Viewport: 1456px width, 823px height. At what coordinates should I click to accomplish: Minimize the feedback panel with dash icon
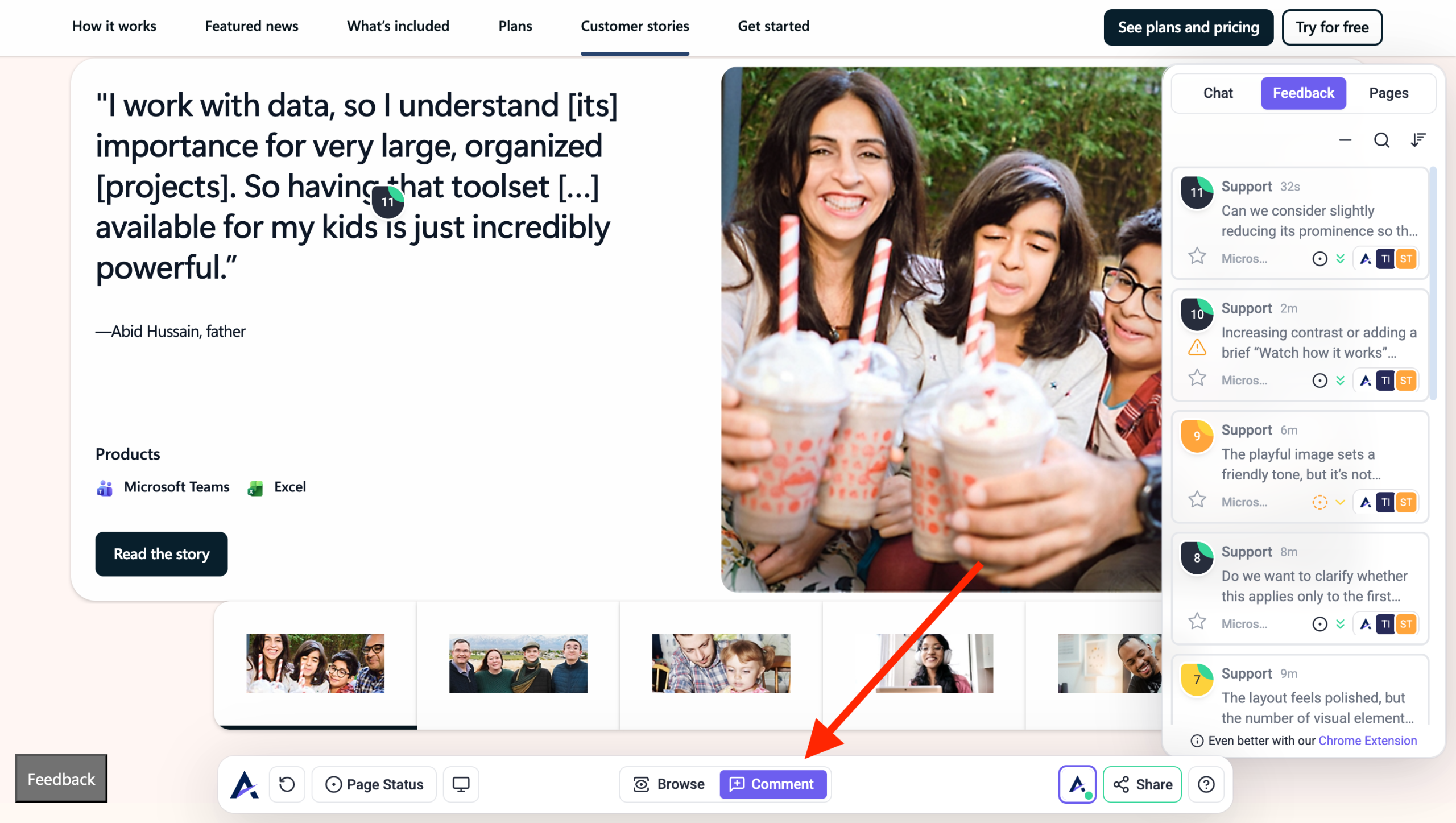pos(1345,140)
